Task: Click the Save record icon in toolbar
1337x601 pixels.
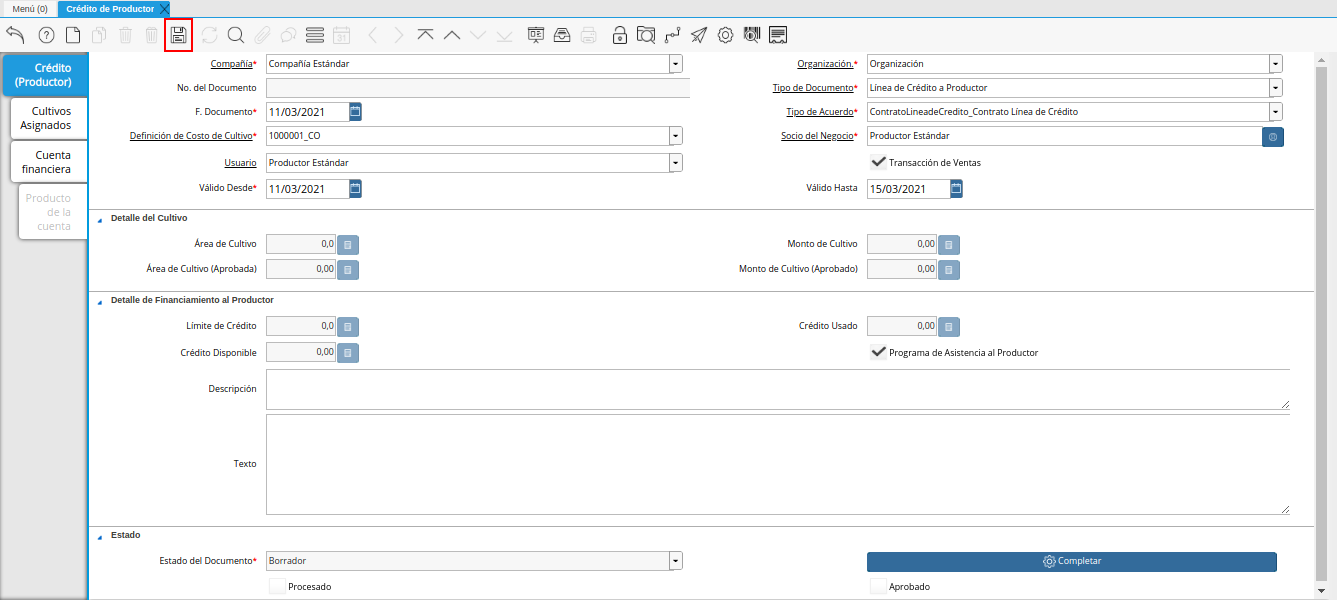Action: tap(178, 35)
